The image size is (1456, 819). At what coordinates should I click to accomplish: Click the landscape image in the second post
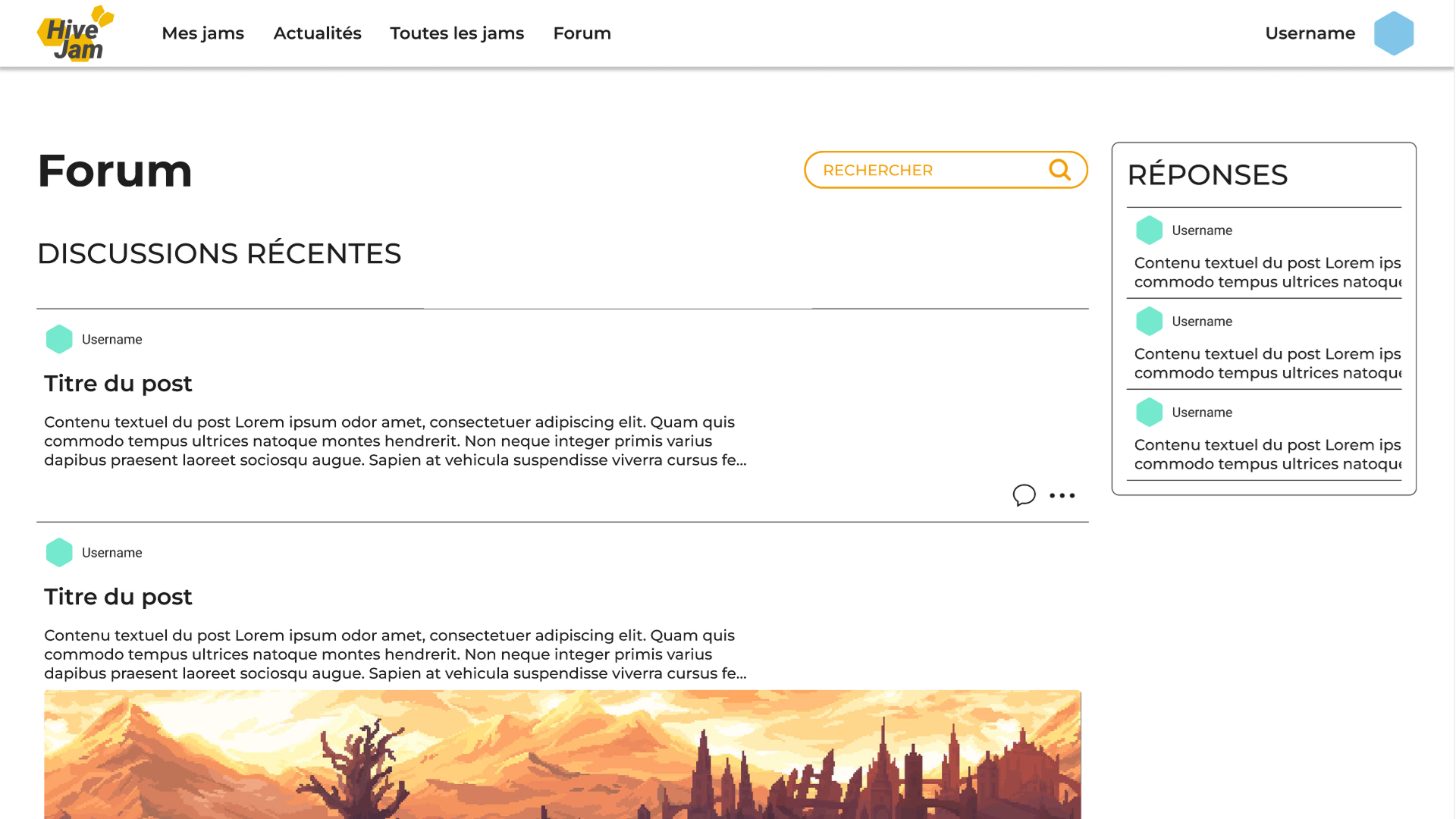[562, 755]
